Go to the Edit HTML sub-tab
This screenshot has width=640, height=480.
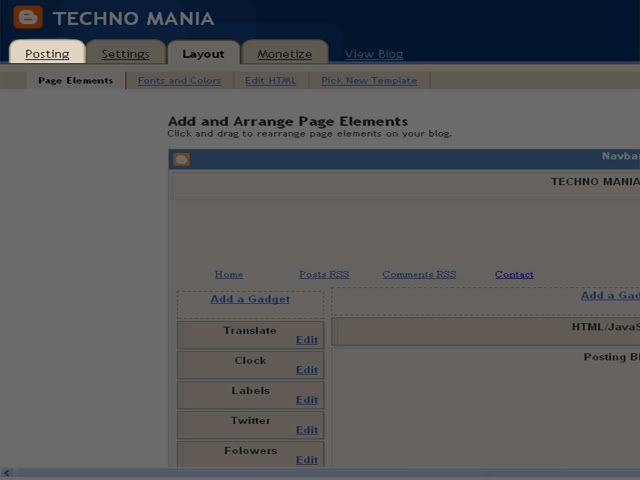(x=270, y=81)
